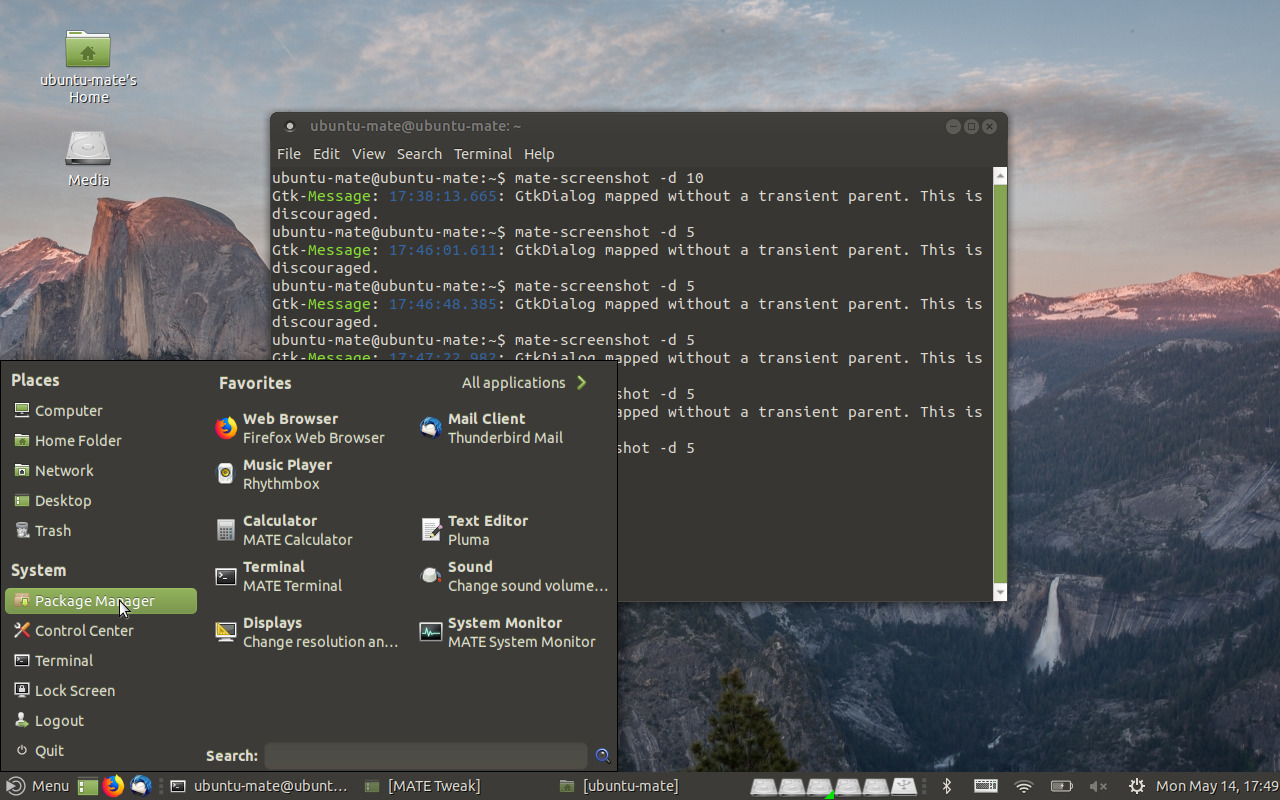Unmute audio via the speaker tray icon
Screen dimensions: 1280x800
pos(1097,786)
